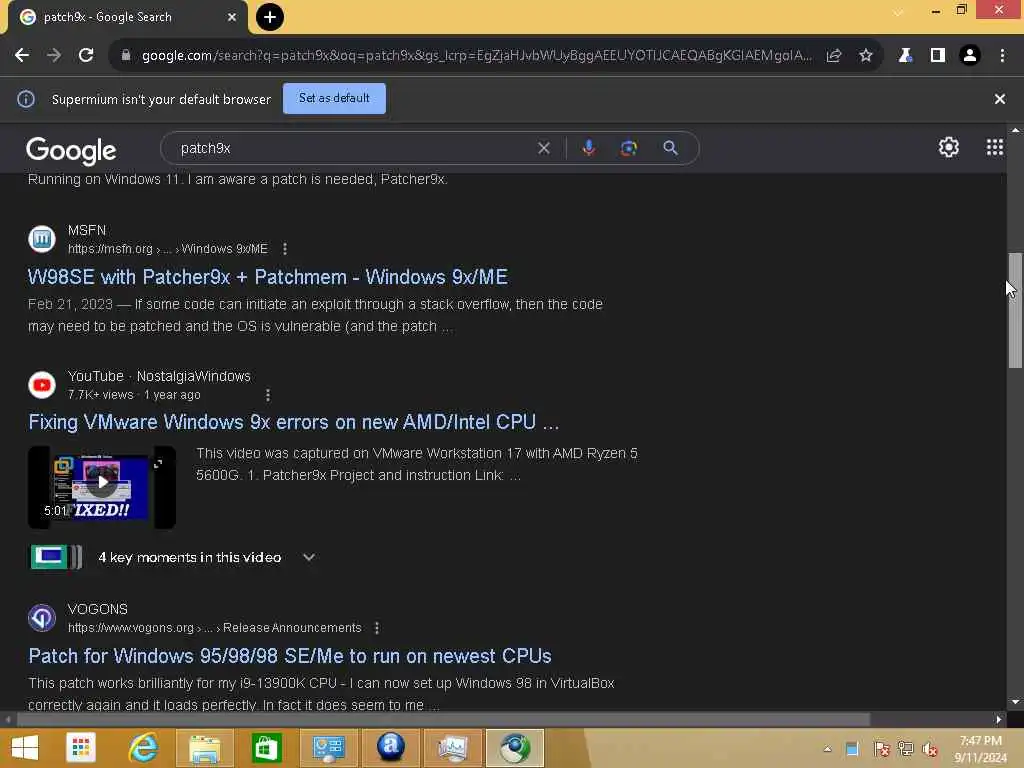The image size is (1024, 768).
Task: Click the vogons.org breadcrumb URL
Action: coord(215,628)
